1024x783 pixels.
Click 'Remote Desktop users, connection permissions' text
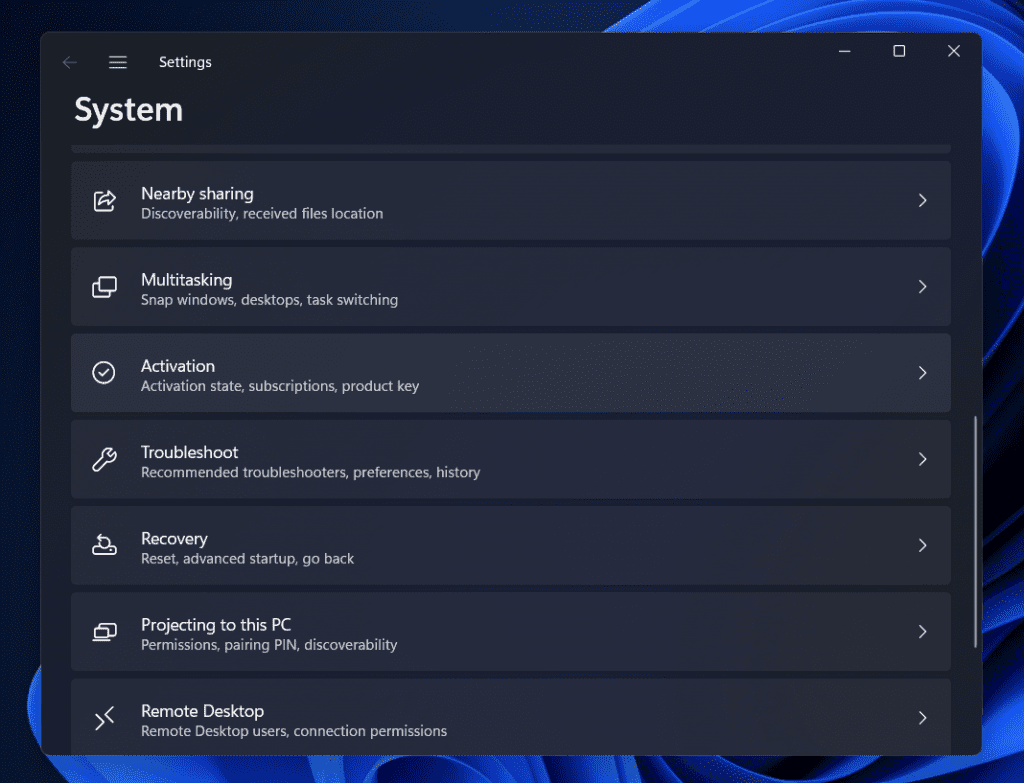pos(294,731)
